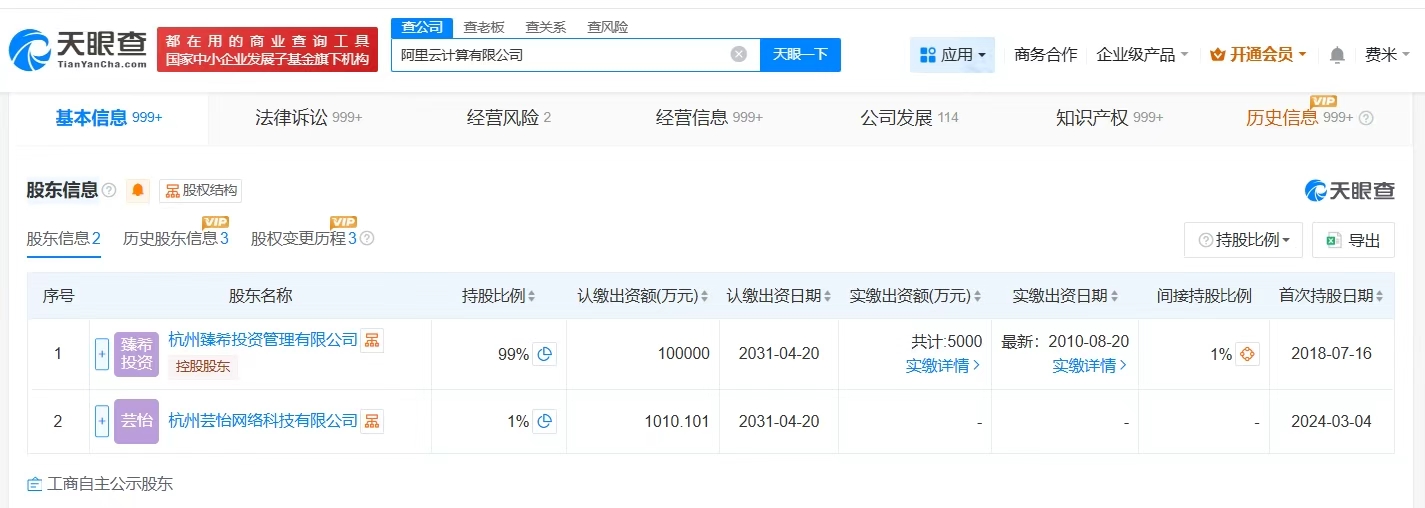Open the 经营信息 tab

709,118
